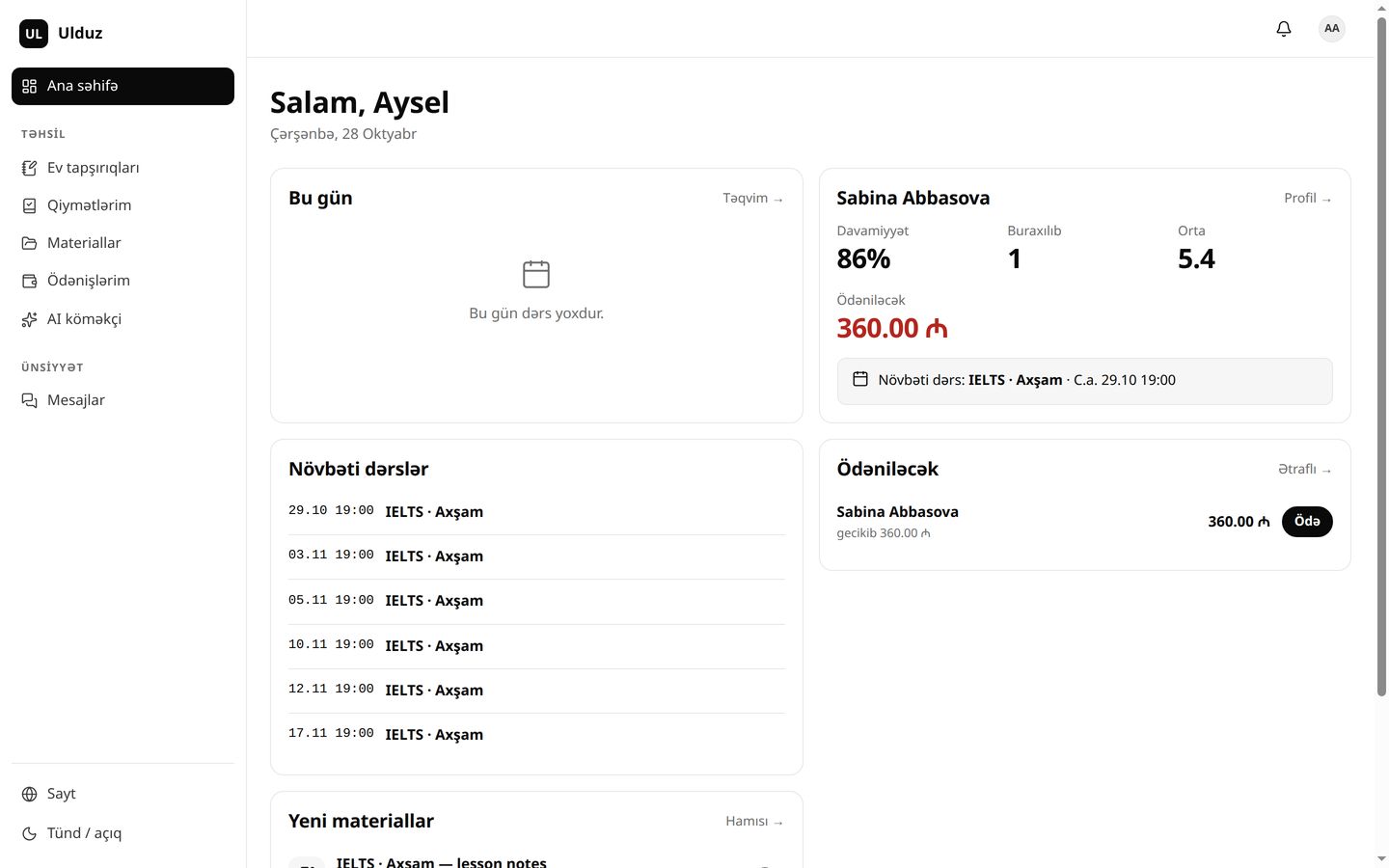The height and width of the screenshot is (868, 1389).
Task: Click the Orta 5.4 value
Action: [x=1196, y=258]
